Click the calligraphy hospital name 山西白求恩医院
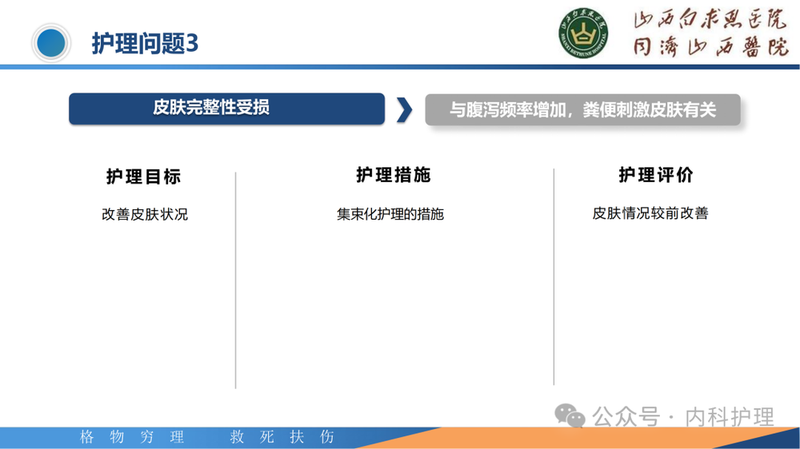800x449 pixels. click(x=710, y=19)
